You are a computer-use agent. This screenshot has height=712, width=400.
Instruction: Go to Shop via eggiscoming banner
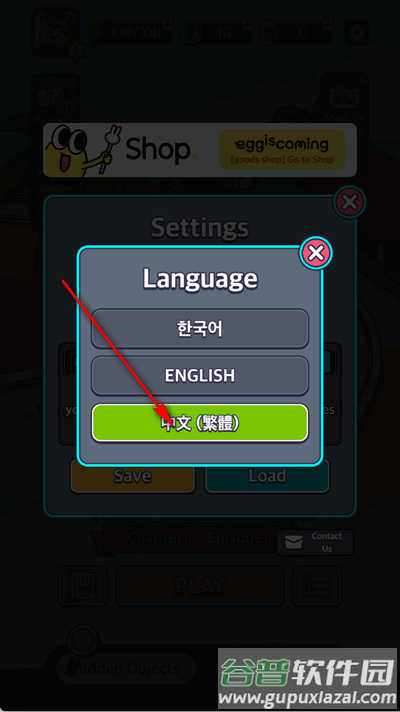pos(282,150)
